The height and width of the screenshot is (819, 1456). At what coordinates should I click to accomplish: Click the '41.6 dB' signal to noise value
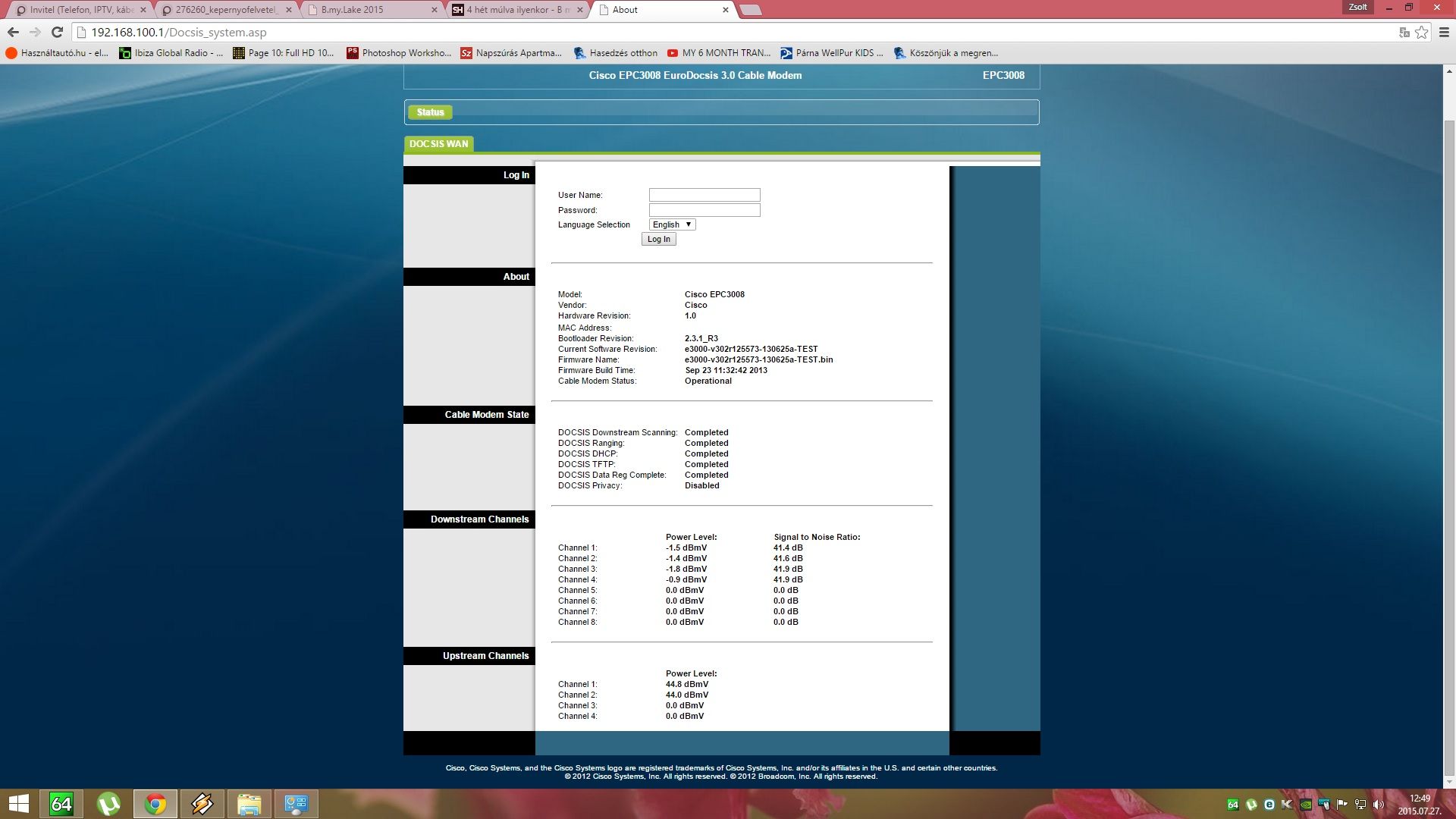[x=788, y=559]
